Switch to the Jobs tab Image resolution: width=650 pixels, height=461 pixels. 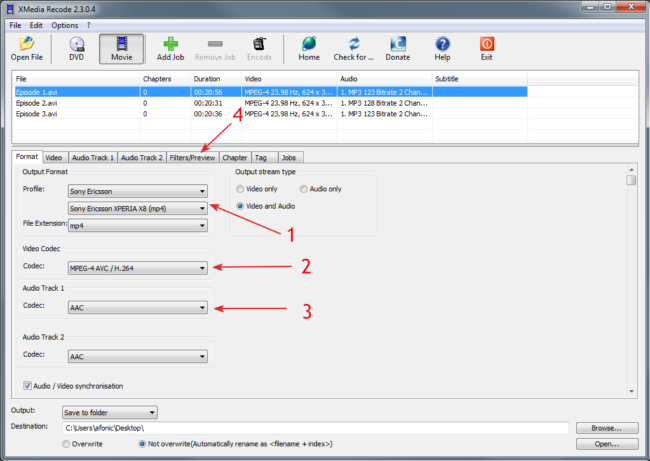pyautogui.click(x=289, y=158)
